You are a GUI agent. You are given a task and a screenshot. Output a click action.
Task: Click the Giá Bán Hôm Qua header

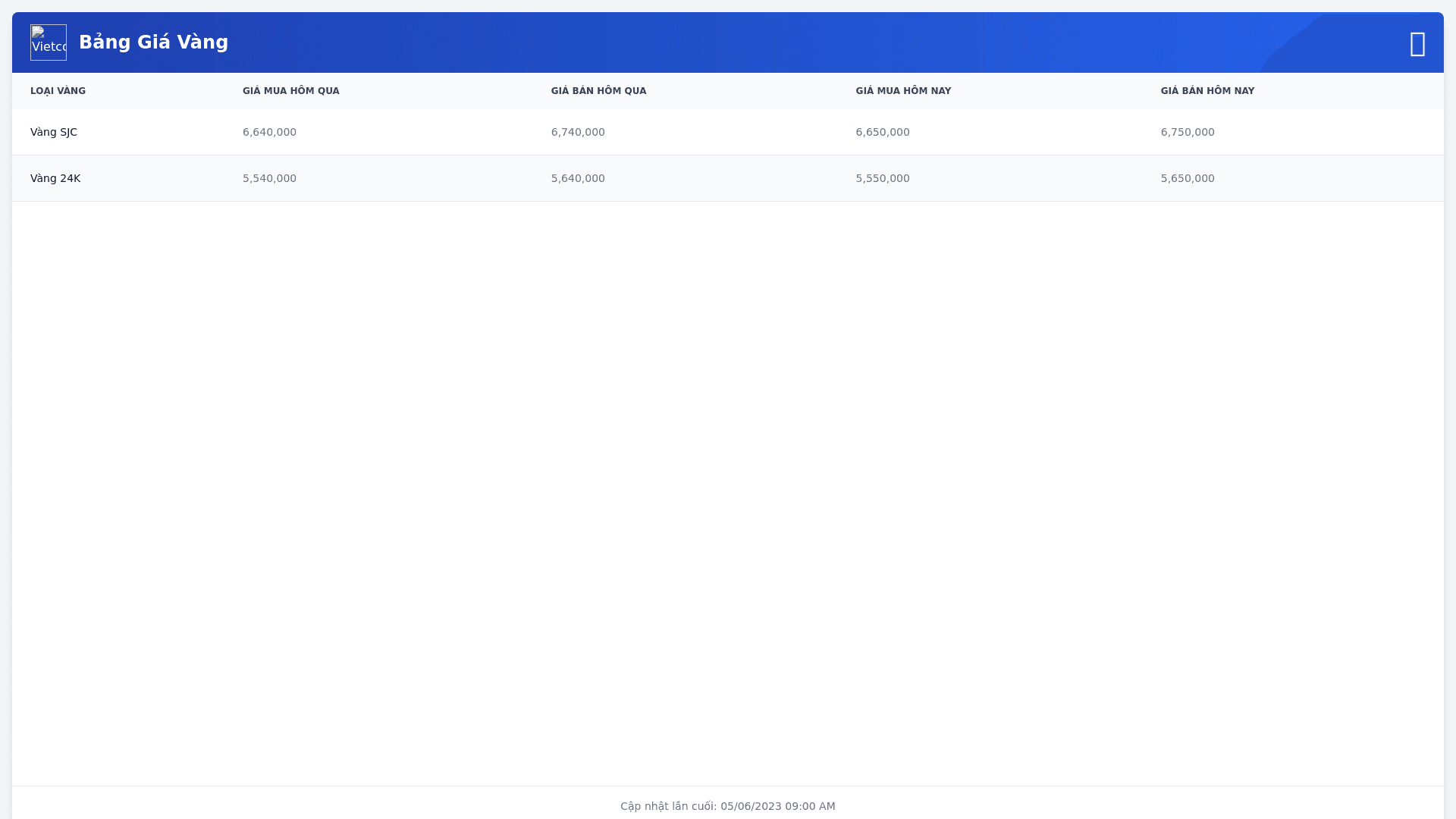(598, 91)
